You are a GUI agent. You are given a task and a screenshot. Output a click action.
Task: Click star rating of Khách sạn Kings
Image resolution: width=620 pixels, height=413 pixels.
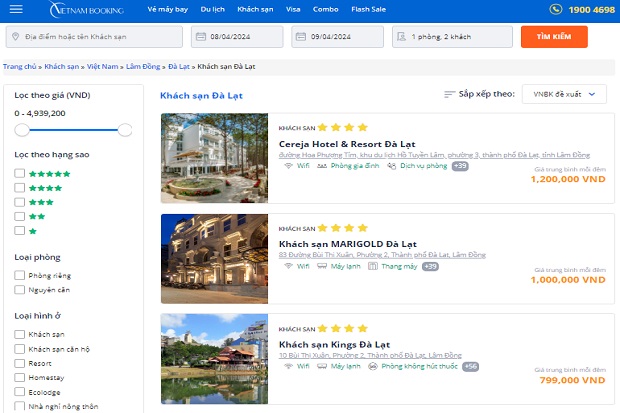342,328
